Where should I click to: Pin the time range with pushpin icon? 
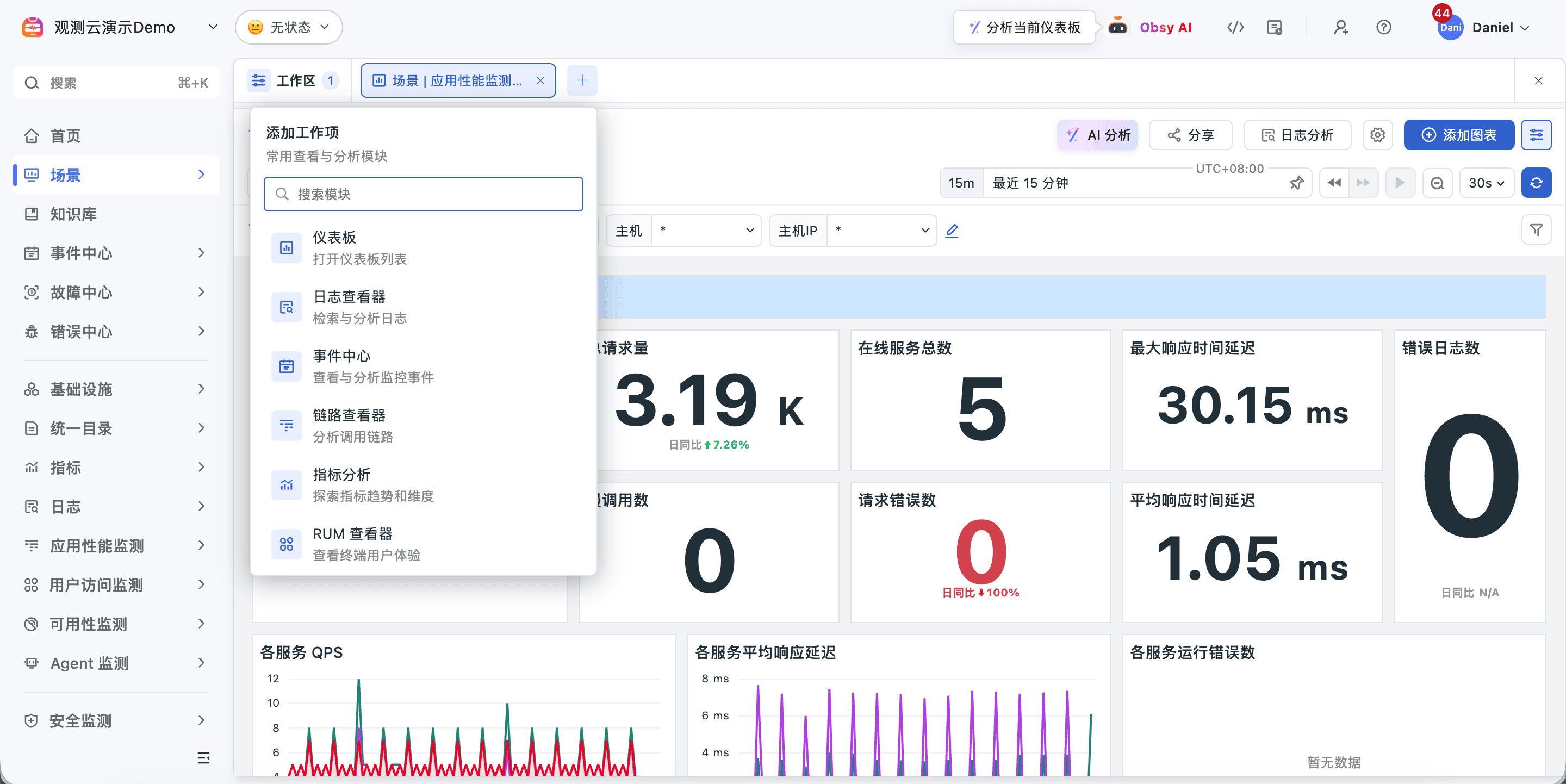pyautogui.click(x=1297, y=183)
